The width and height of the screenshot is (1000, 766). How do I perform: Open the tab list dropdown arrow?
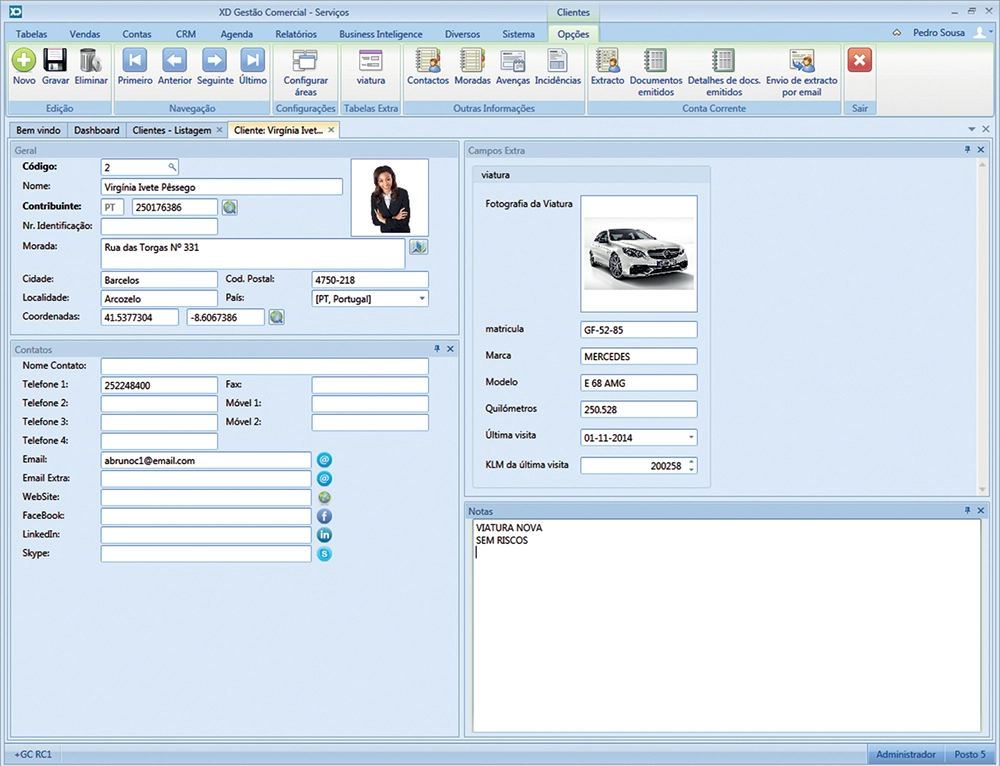pos(971,130)
